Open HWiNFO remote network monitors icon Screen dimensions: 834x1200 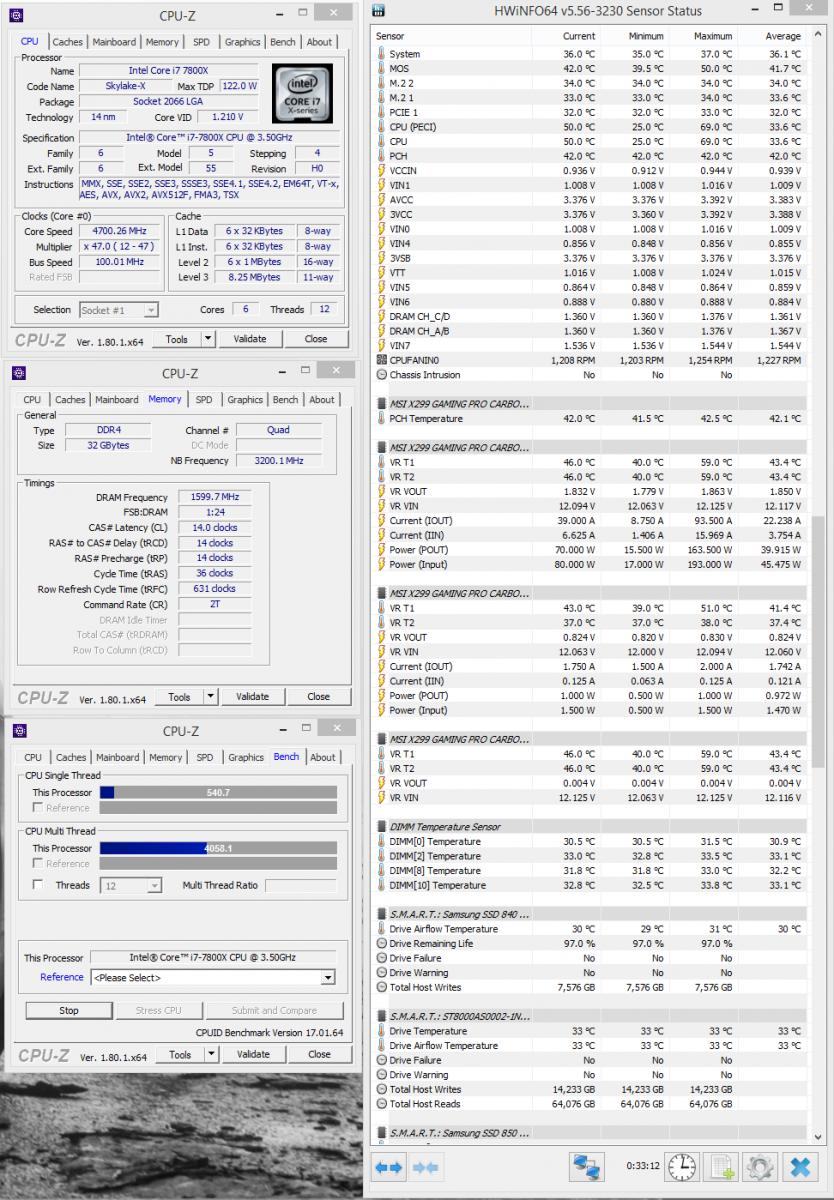click(x=587, y=1167)
